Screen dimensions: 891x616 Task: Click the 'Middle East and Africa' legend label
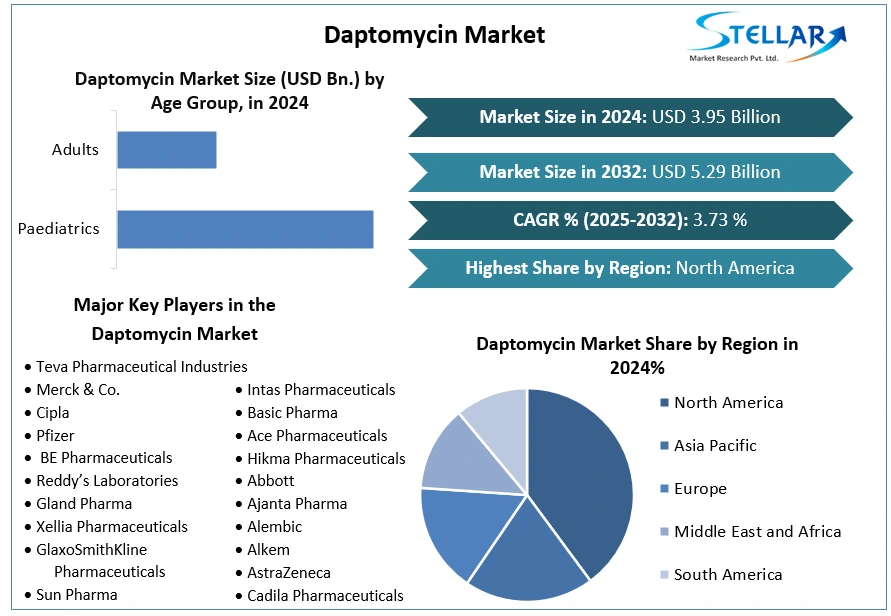[757, 532]
